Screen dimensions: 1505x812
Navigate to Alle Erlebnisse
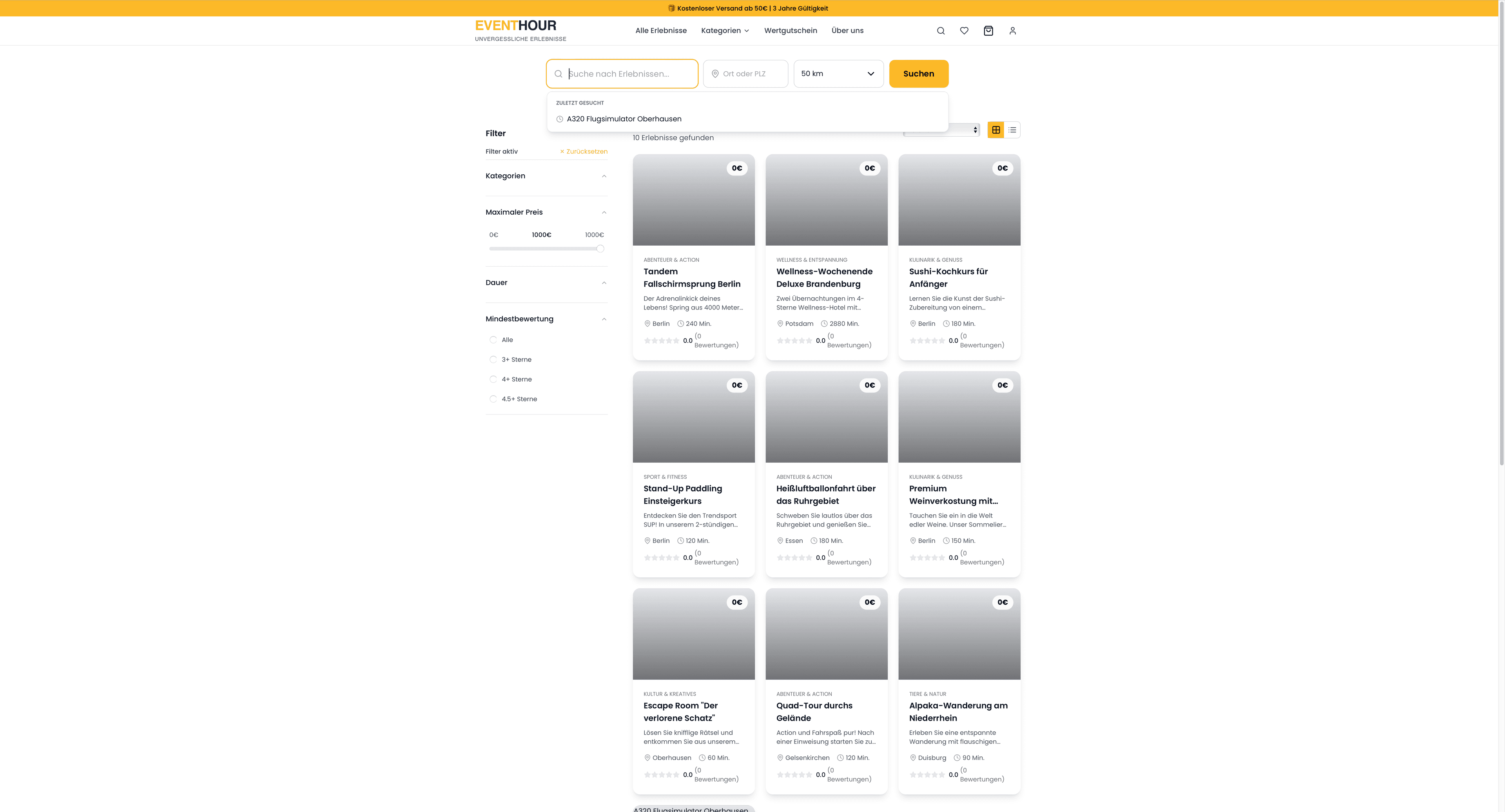tap(661, 30)
